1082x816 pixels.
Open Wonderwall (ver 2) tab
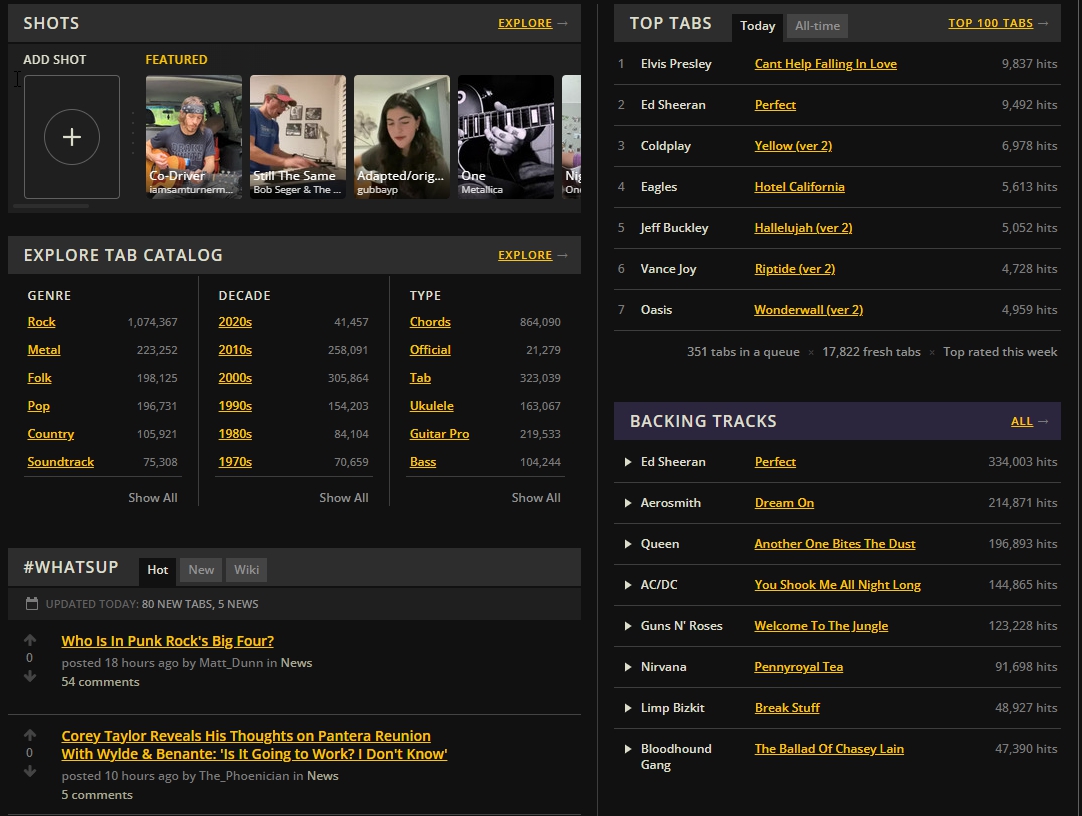[808, 310]
